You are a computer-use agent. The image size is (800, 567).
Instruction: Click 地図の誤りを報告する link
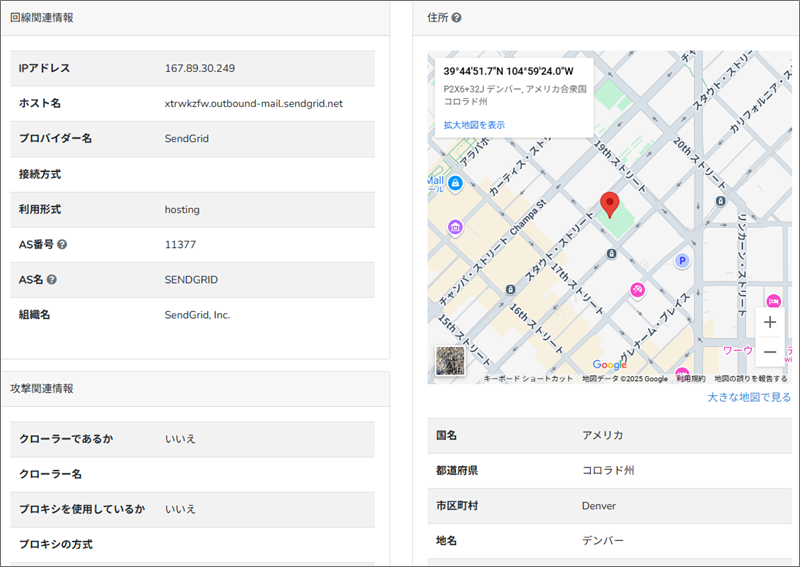[751, 379]
